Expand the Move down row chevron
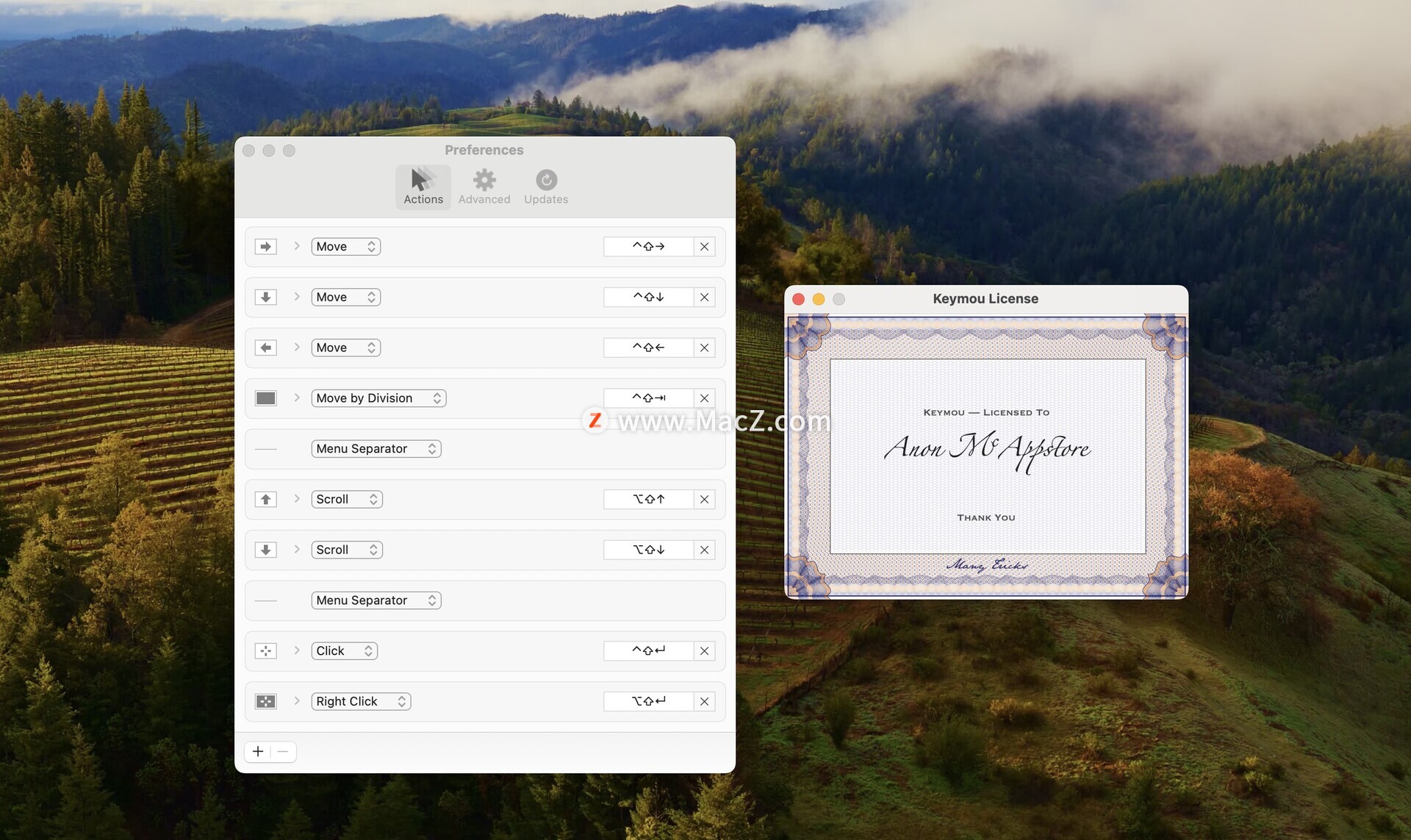1411x840 pixels. click(297, 297)
